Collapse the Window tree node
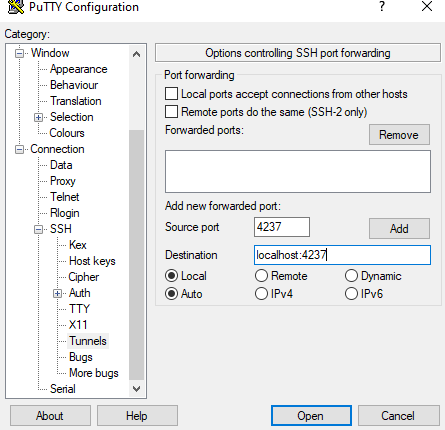The width and height of the screenshot is (445, 430). 20,53
